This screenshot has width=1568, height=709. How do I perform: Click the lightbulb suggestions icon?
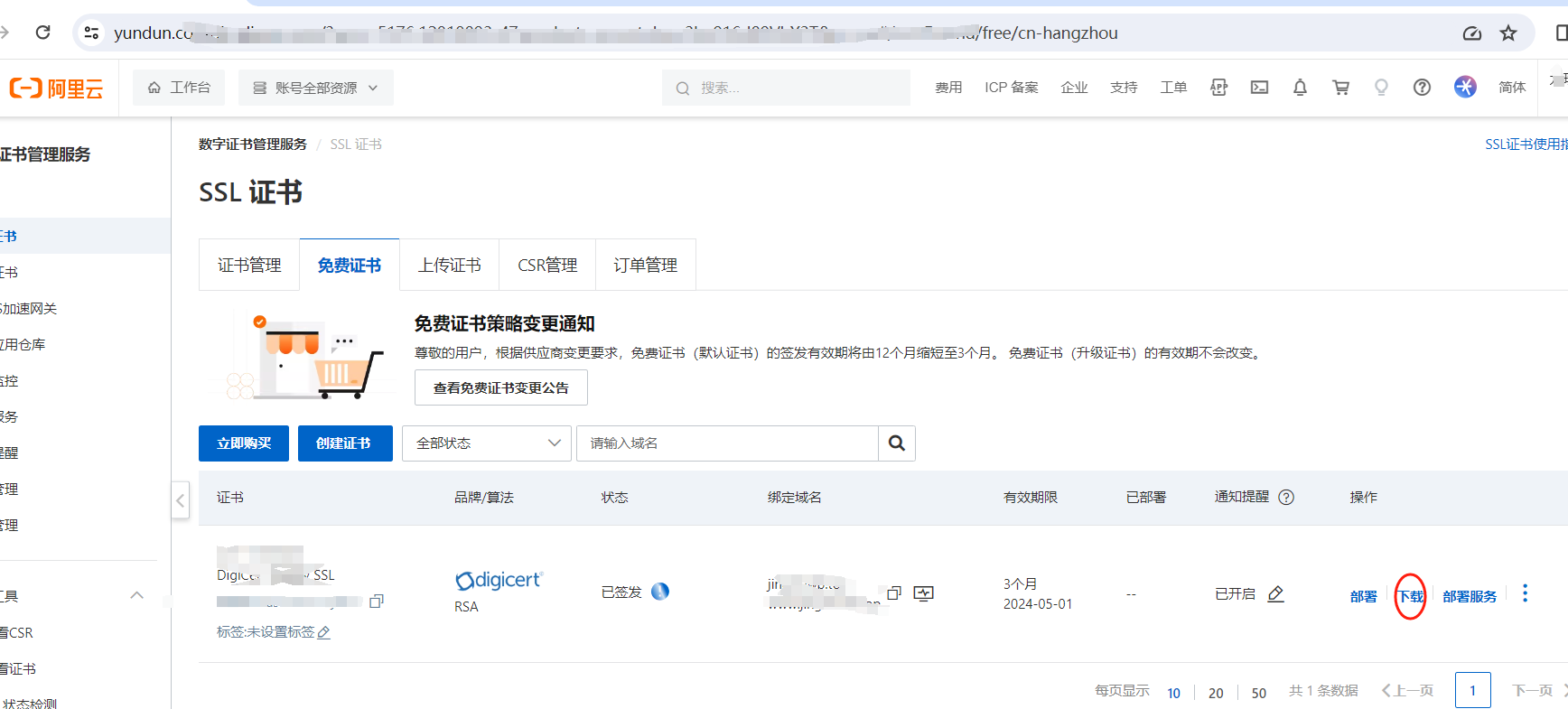(1381, 88)
